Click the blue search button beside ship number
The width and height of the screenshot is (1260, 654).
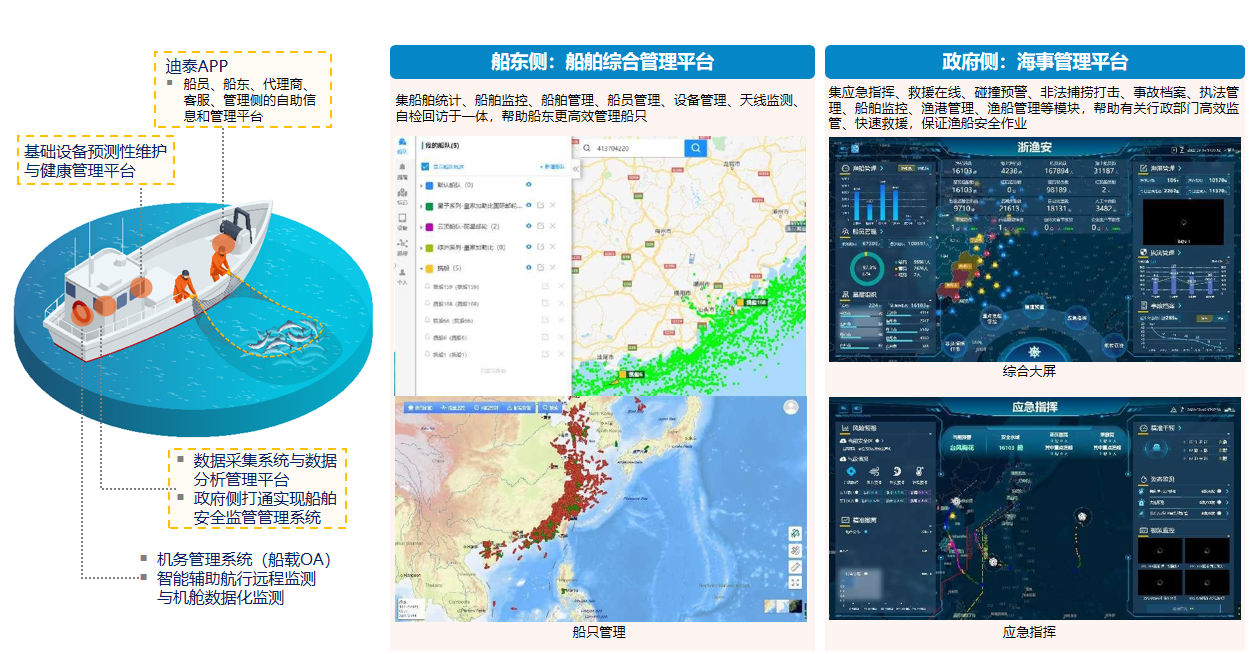click(696, 148)
